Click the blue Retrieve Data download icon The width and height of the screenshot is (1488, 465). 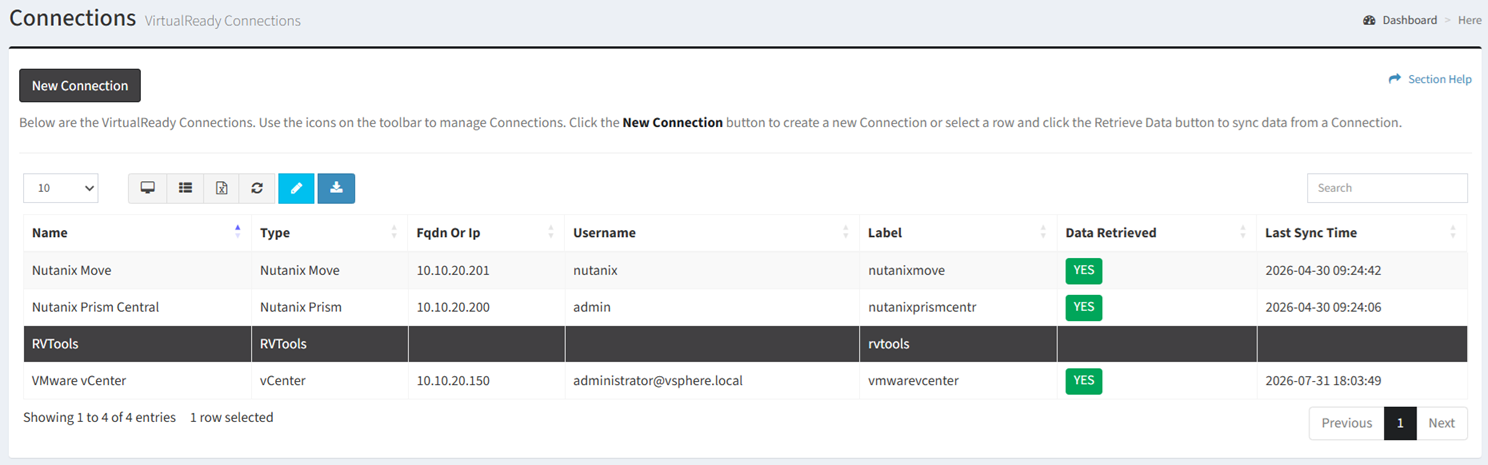click(x=336, y=188)
